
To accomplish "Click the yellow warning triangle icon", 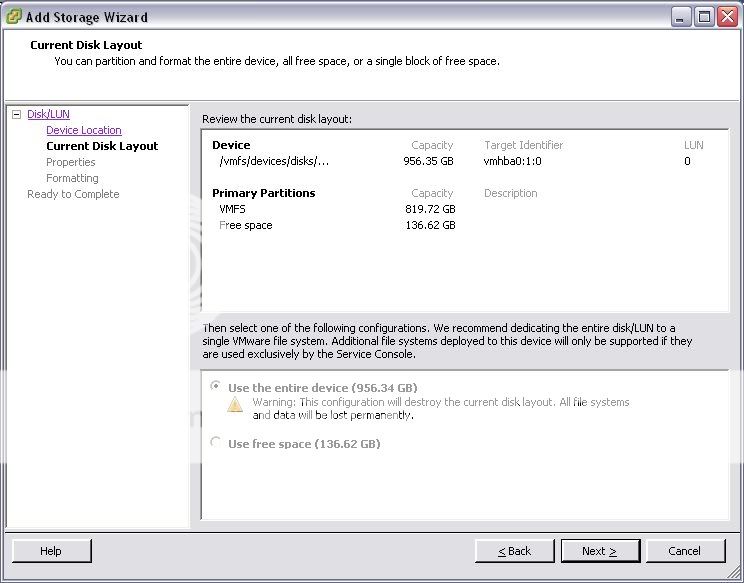I will 235,405.
